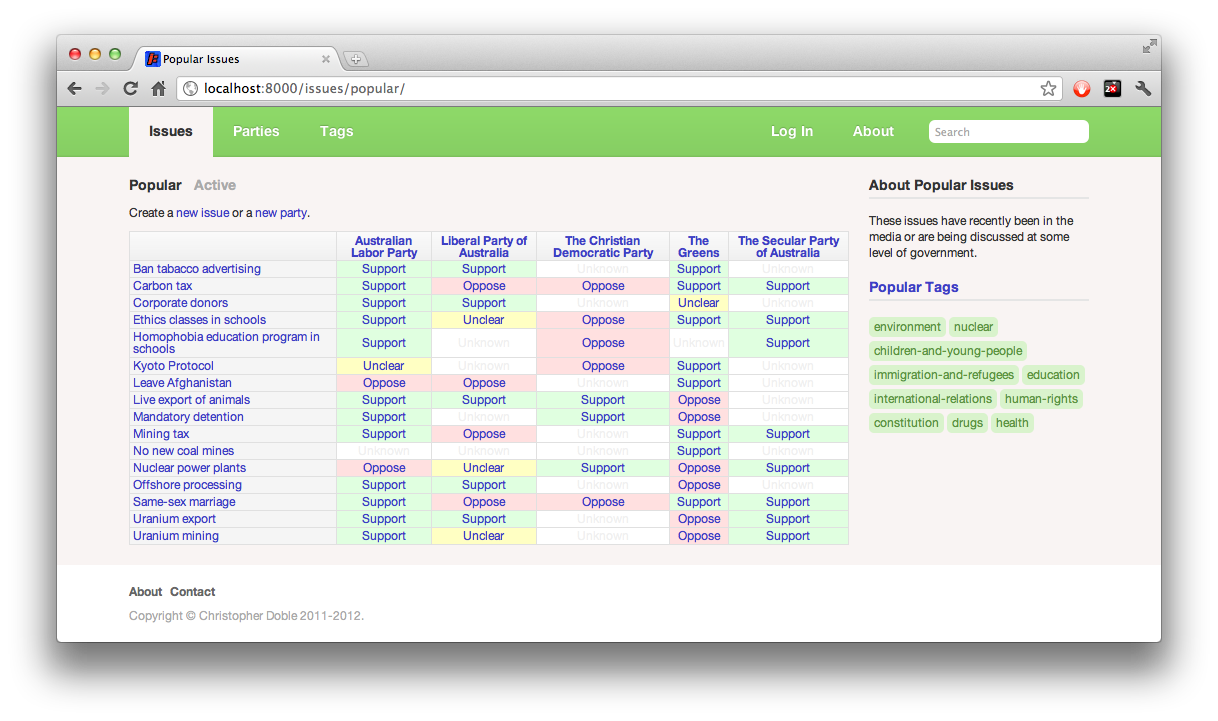Go back with the browser back arrow
This screenshot has width=1218, height=721.
coord(75,88)
